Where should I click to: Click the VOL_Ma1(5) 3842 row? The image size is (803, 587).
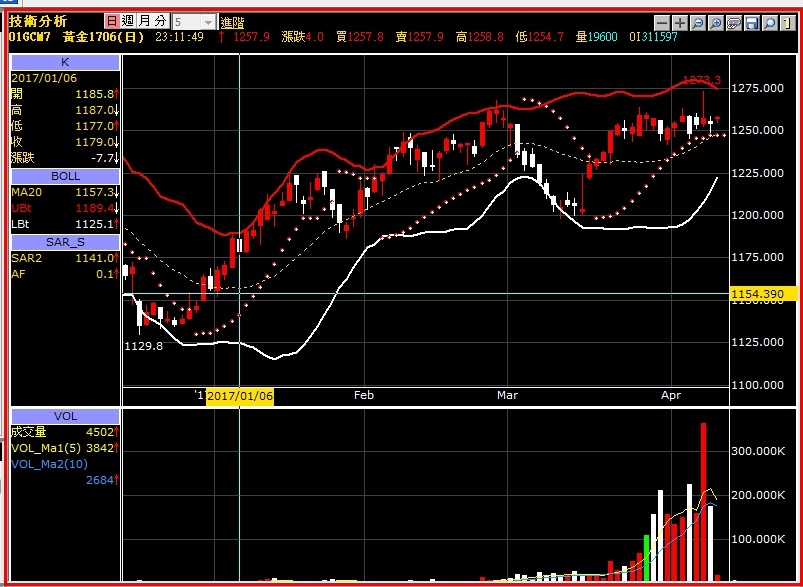[x=65, y=448]
